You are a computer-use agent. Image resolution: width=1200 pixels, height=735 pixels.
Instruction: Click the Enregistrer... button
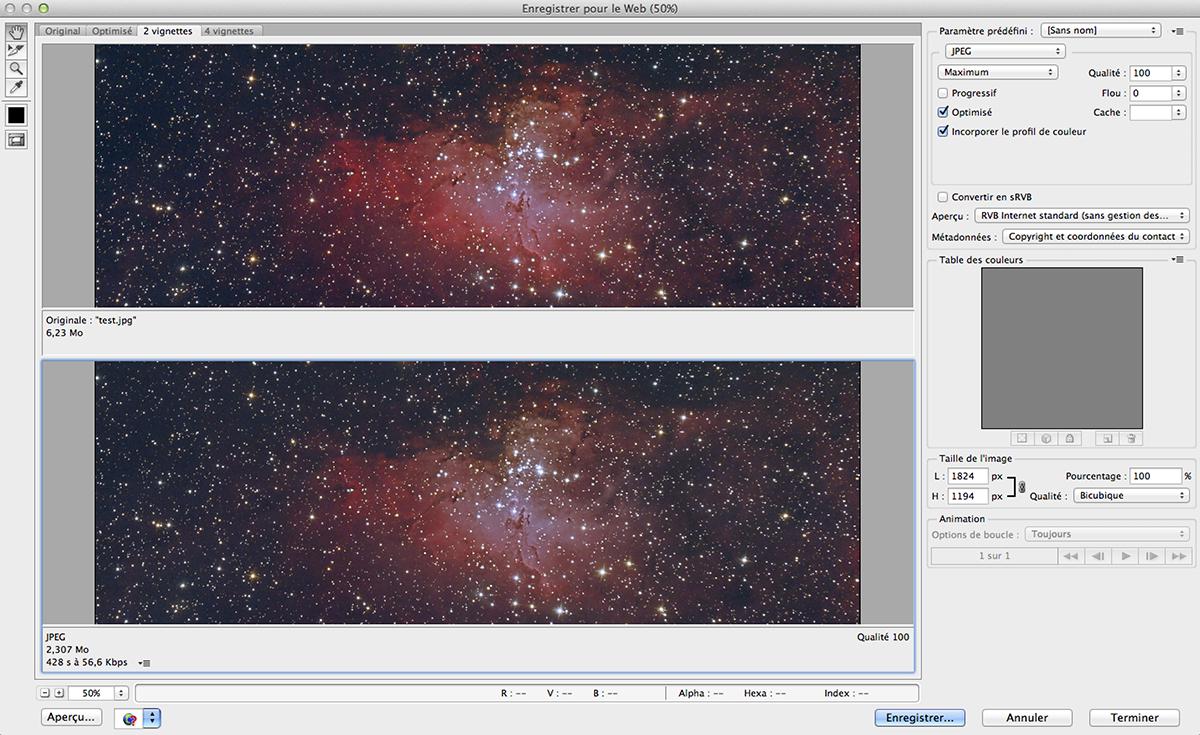click(x=920, y=717)
